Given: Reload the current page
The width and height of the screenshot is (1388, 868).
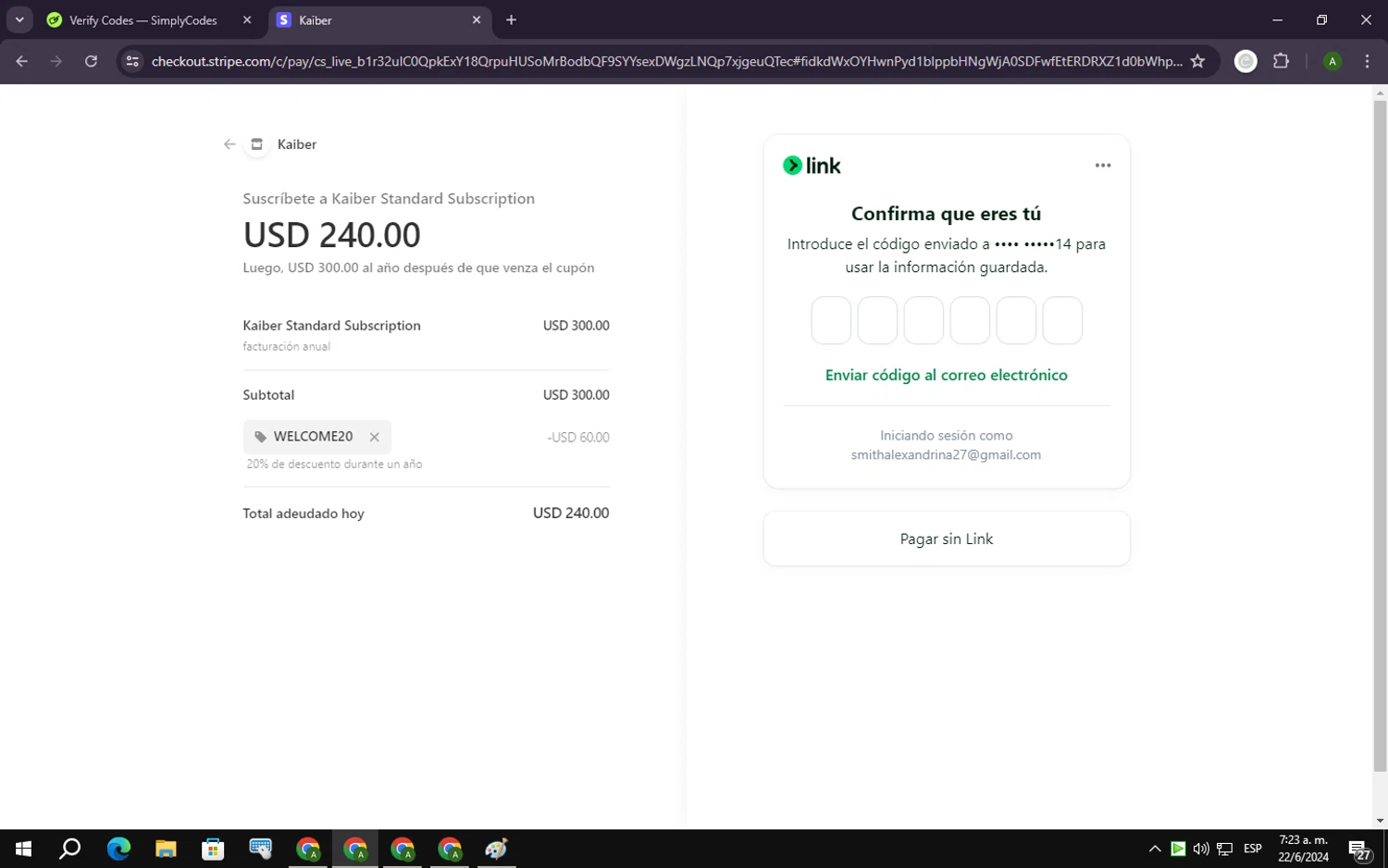Looking at the screenshot, I should pyautogui.click(x=91, y=61).
